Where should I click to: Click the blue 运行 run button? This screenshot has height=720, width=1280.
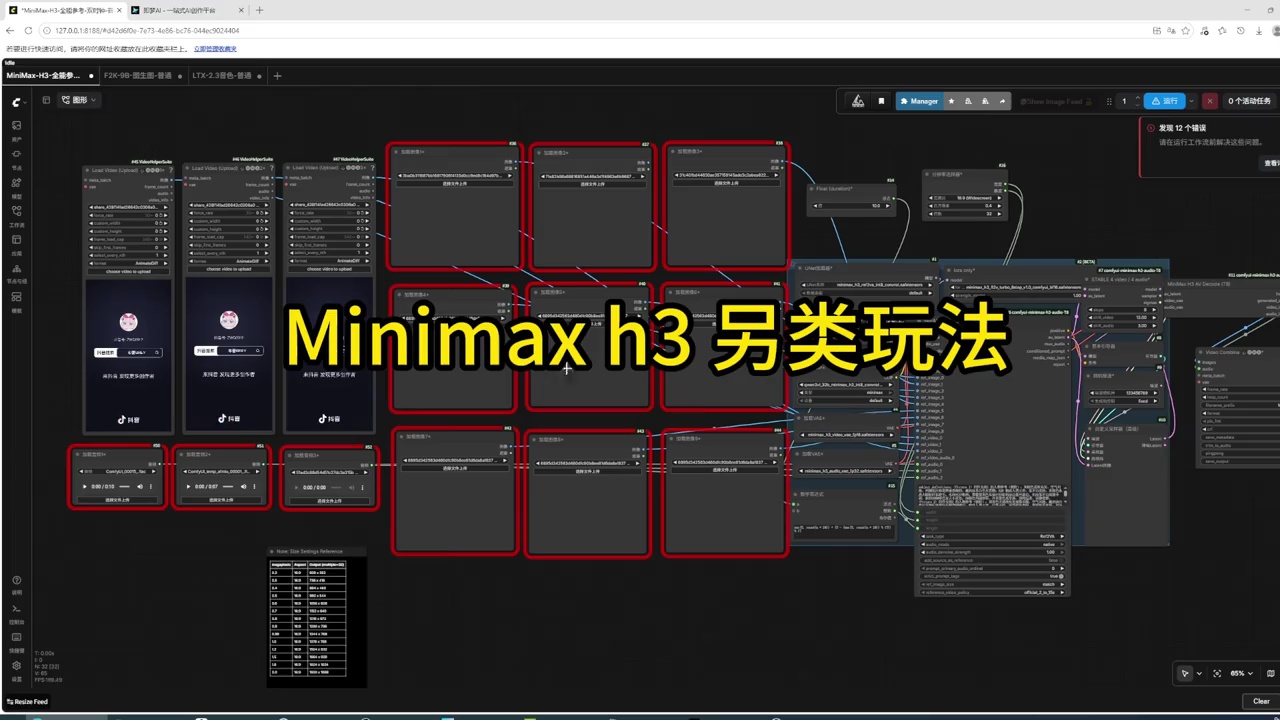pyautogui.click(x=1165, y=101)
